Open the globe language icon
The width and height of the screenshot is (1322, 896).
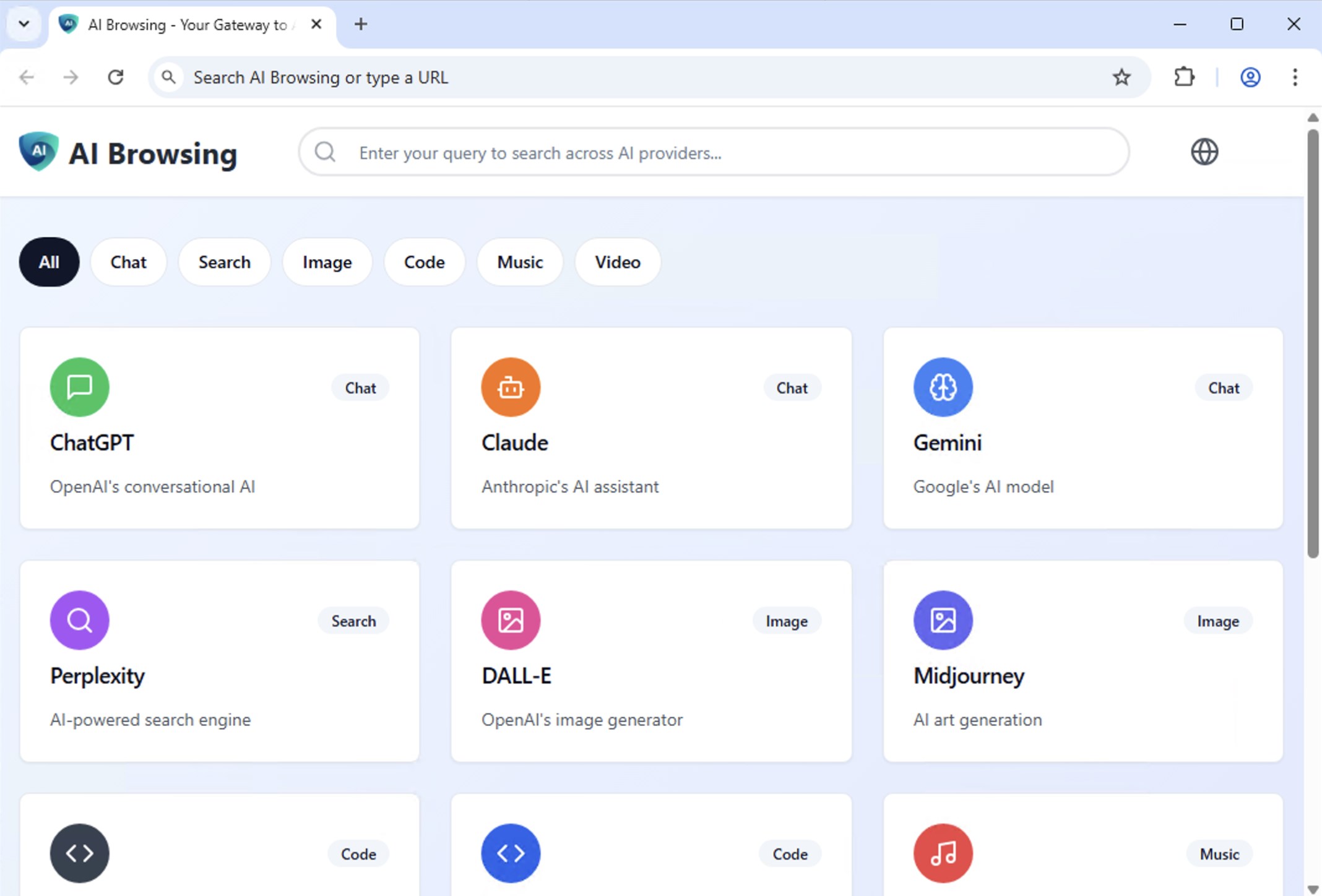[1204, 152]
